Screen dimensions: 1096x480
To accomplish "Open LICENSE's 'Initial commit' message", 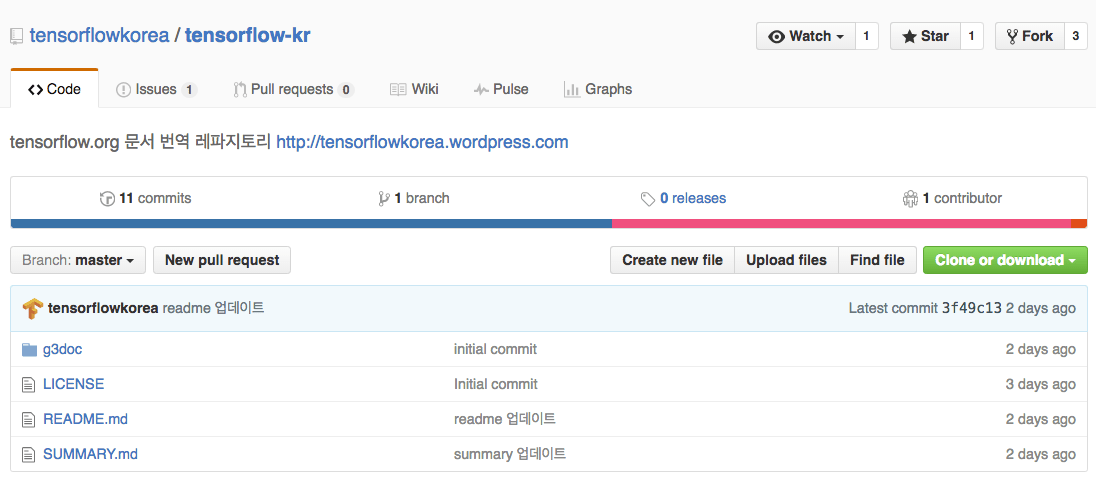I will 496,384.
